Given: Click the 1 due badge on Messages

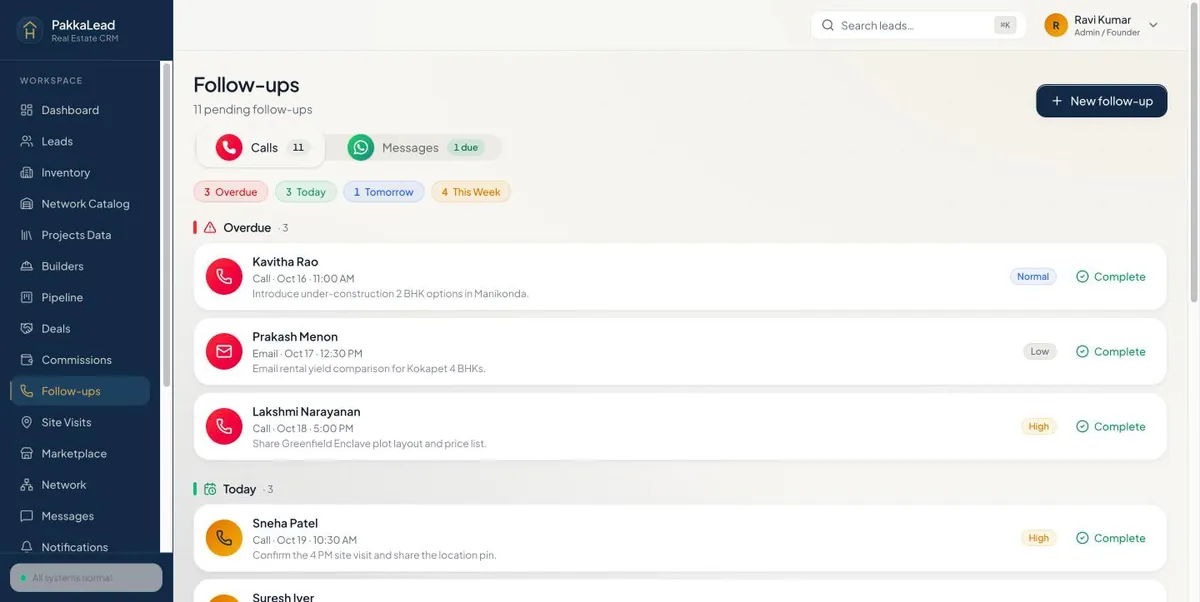Looking at the screenshot, I should [465, 148].
